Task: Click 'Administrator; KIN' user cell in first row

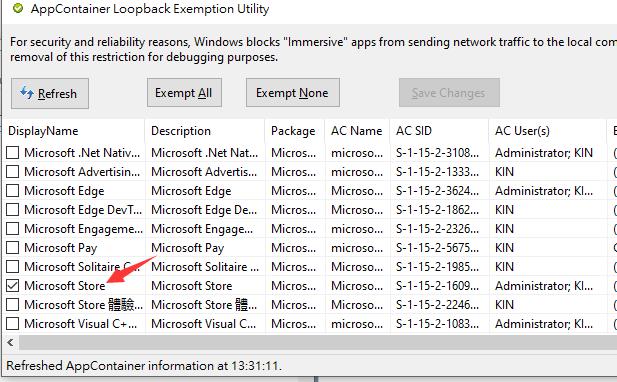Action: click(x=544, y=153)
